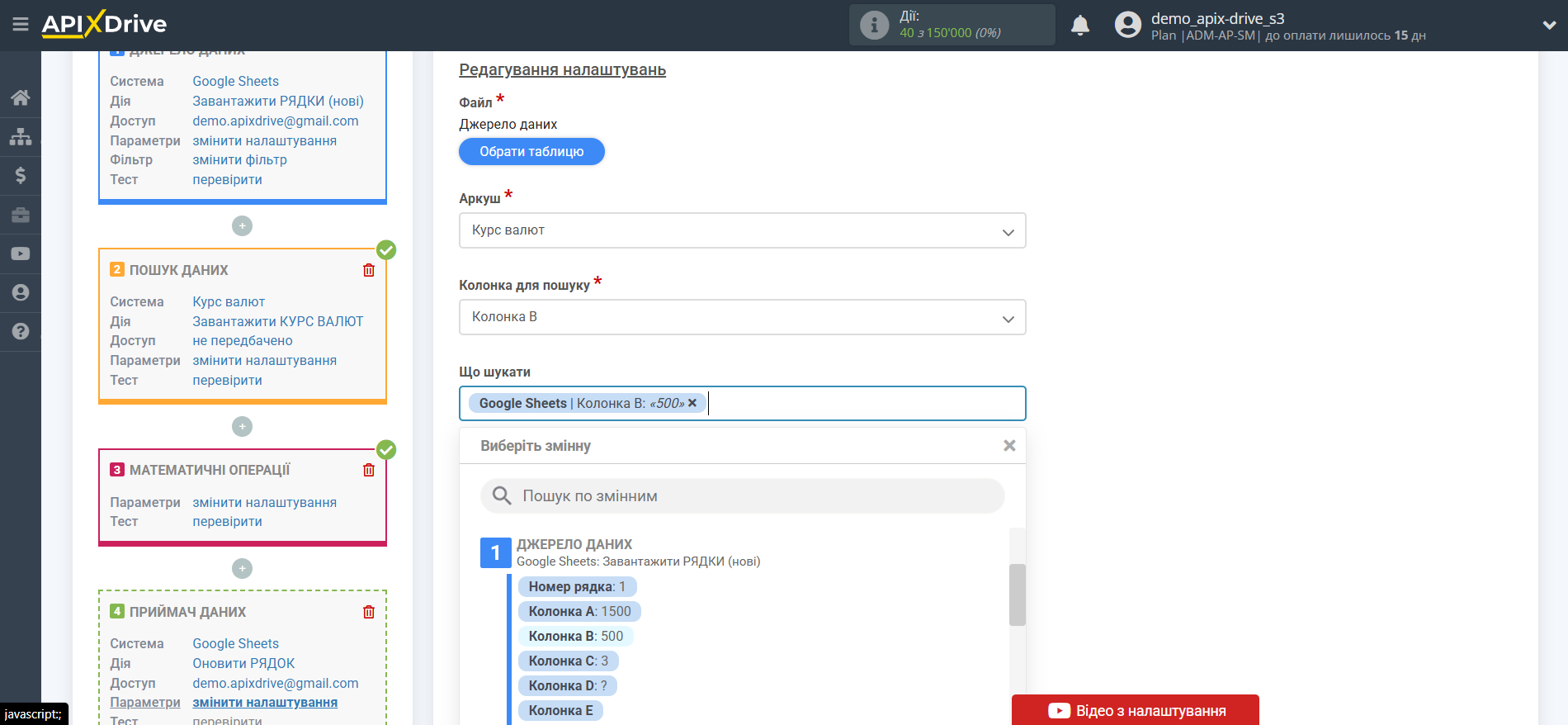1568x725 pixels.
Task: Delete the МАТЕМАТИЧНІ ОПЕРАЦІЇ block
Action: point(369,470)
